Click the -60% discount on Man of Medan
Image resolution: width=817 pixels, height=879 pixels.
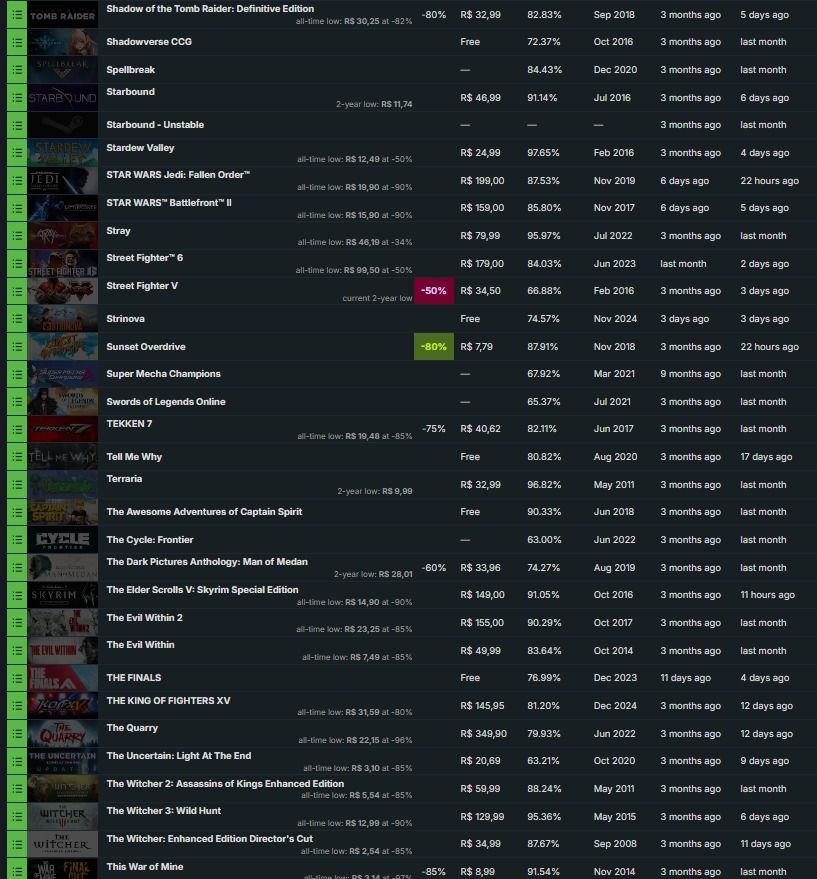pos(433,567)
